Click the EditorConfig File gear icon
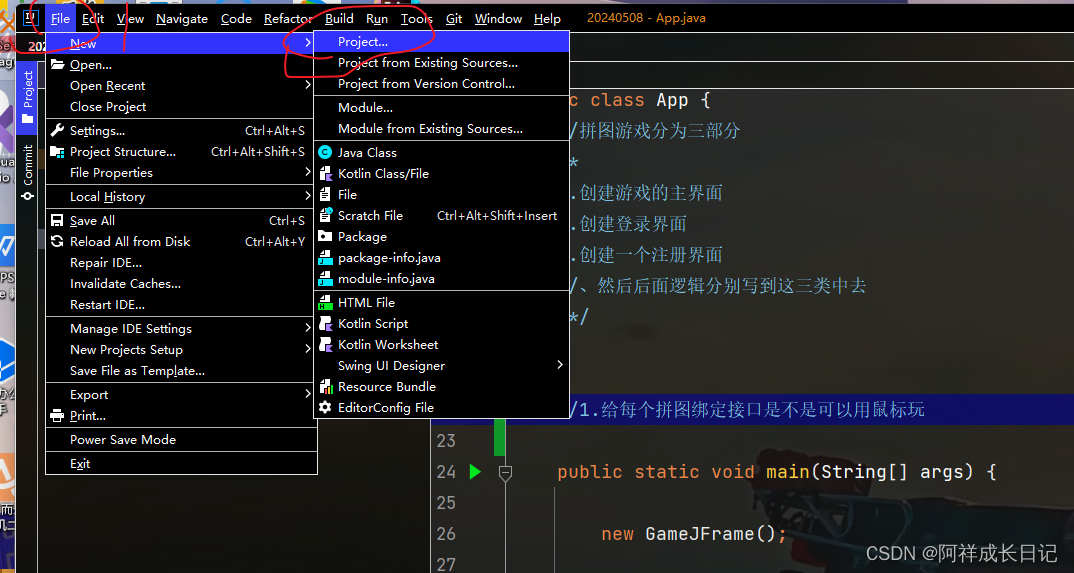The image size is (1074, 573). [x=325, y=408]
